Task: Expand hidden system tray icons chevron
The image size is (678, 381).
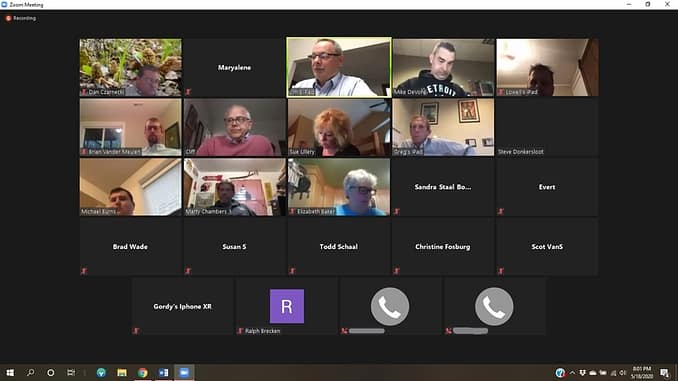Action: (x=572, y=372)
